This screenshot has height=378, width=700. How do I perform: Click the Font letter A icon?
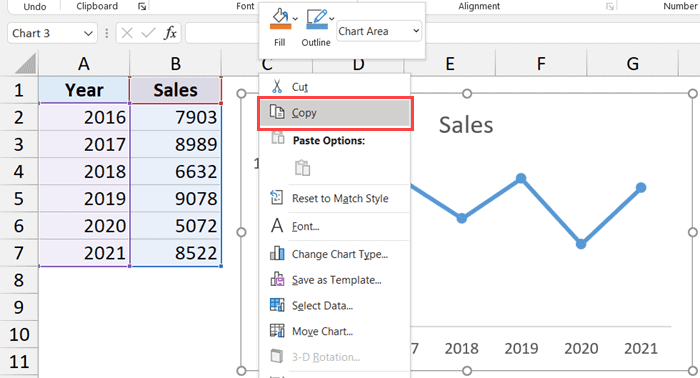[x=277, y=225]
